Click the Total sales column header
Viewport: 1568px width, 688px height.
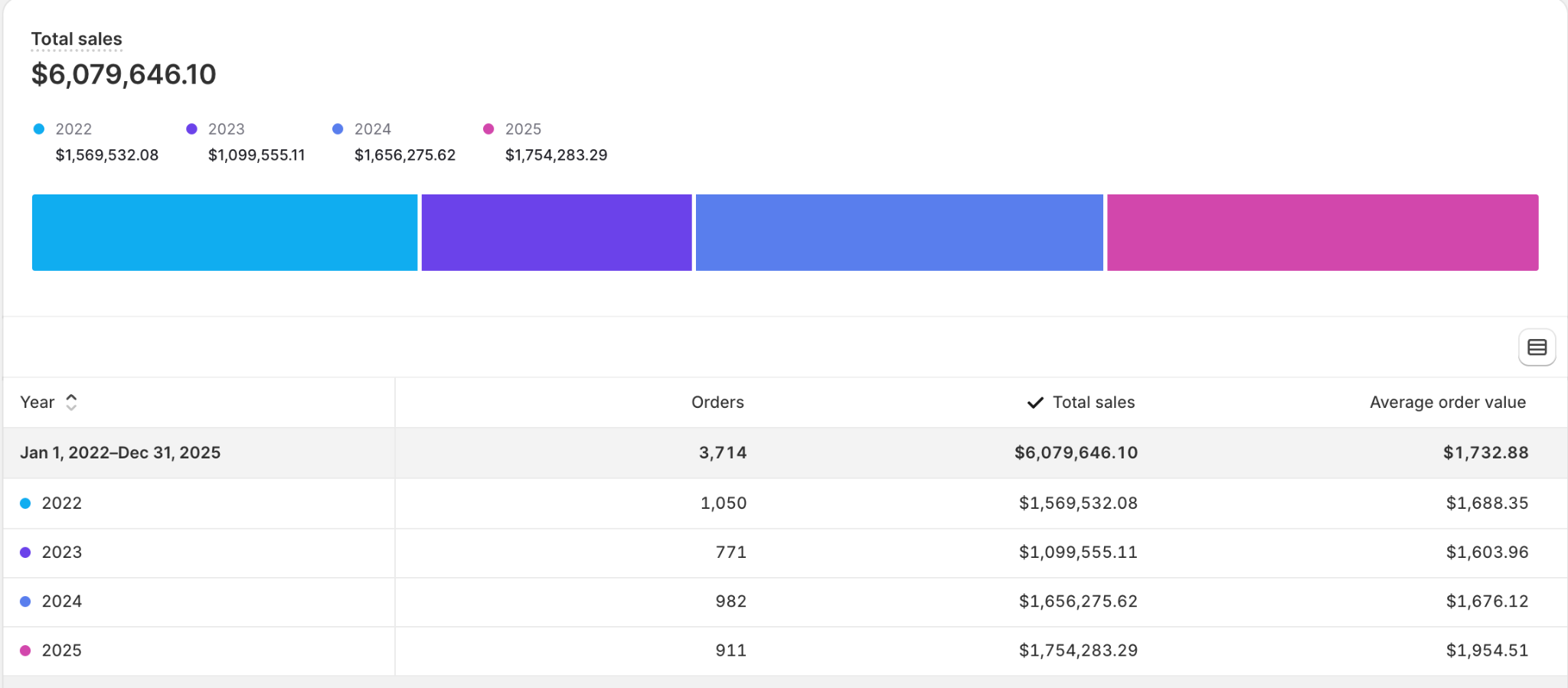[x=1093, y=403]
